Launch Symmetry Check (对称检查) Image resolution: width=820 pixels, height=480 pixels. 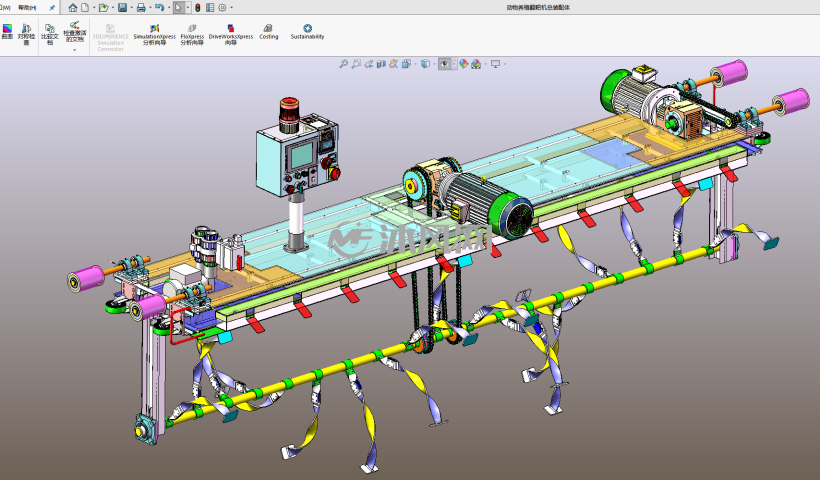click(x=26, y=33)
